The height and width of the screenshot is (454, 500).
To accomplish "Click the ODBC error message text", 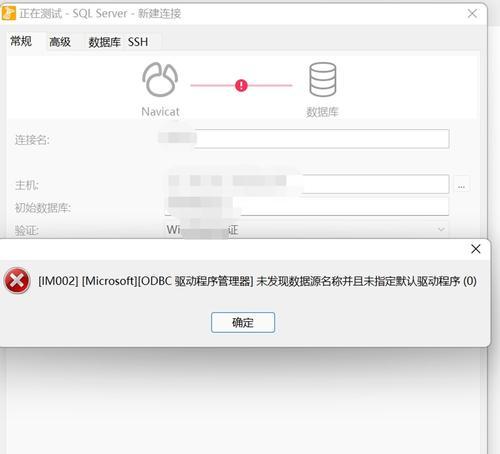I will [257, 281].
